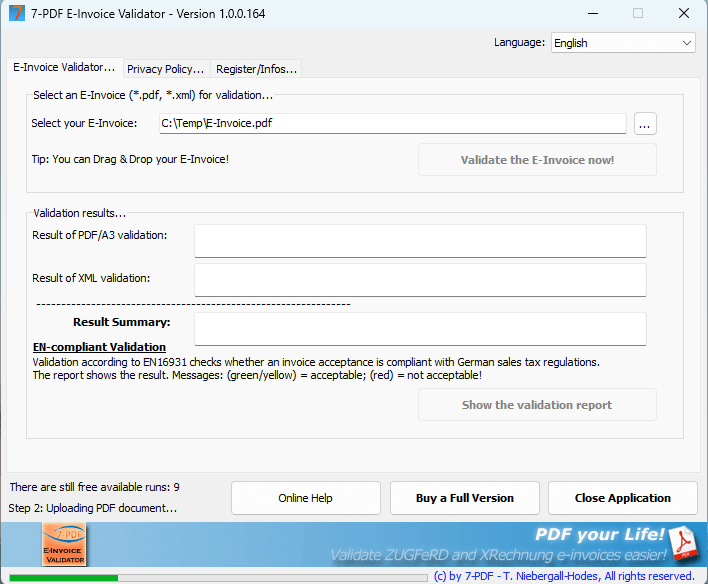
Task: Click "Result Summary:" label
Action: pyautogui.click(x=121, y=322)
